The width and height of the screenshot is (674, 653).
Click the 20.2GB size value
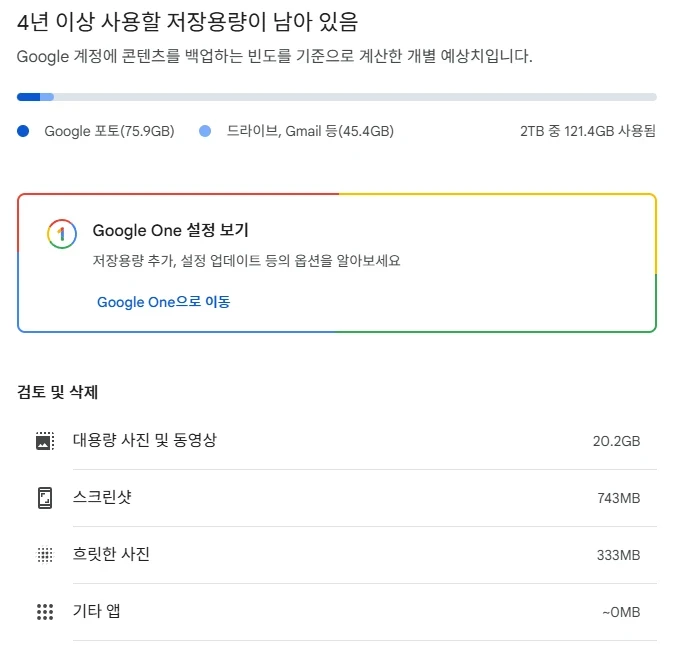(x=616, y=441)
